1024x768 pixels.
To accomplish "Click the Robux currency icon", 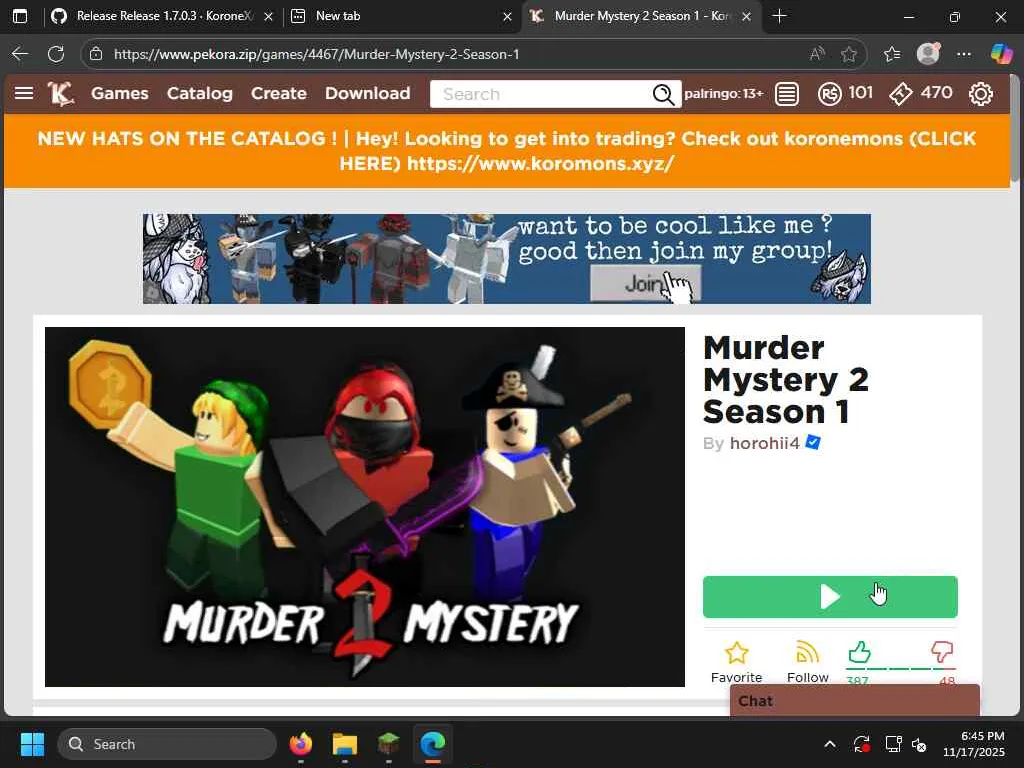I will [x=829, y=94].
